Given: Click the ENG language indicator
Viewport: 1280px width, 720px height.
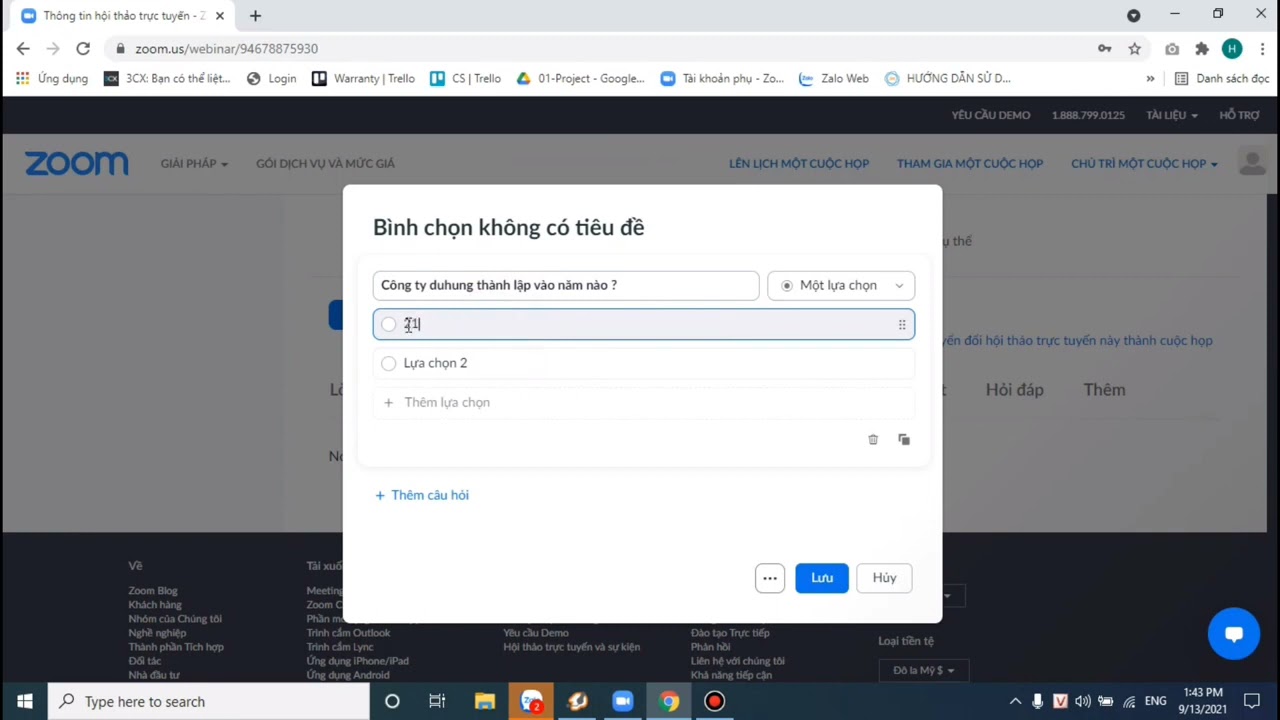Looking at the screenshot, I should 1155,701.
